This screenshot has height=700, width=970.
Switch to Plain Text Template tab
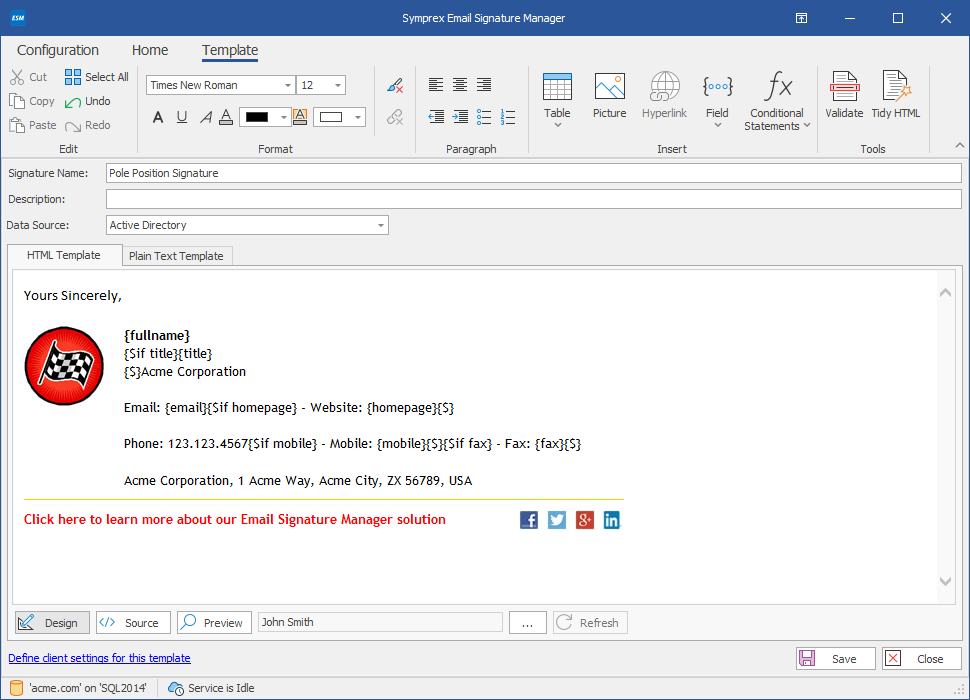176,256
